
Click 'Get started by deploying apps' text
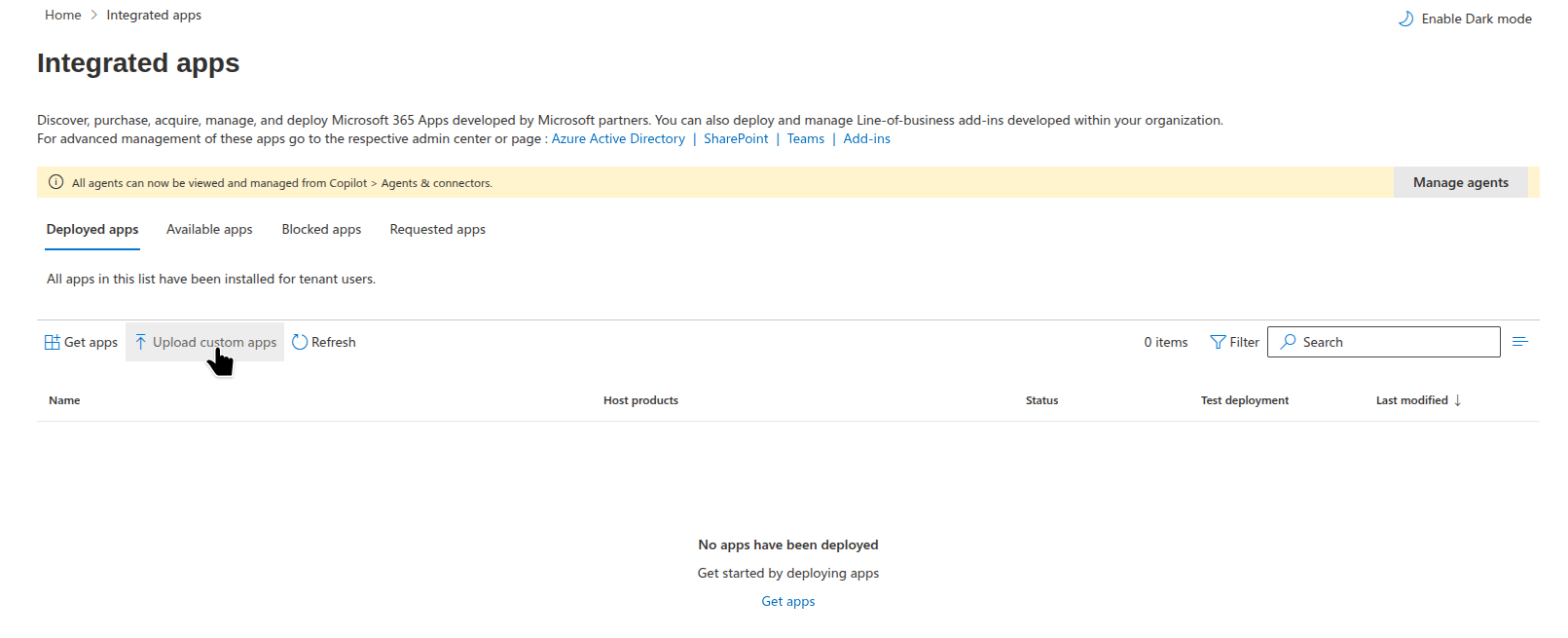coord(788,574)
